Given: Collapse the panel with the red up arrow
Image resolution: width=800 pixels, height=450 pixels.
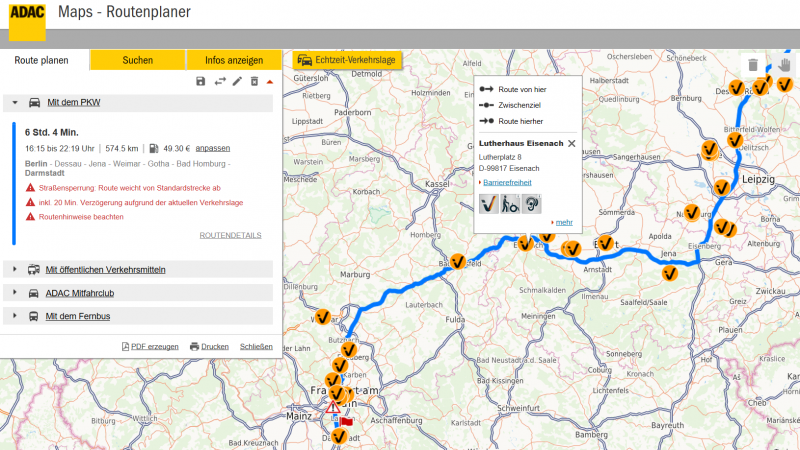Looking at the screenshot, I should (270, 82).
